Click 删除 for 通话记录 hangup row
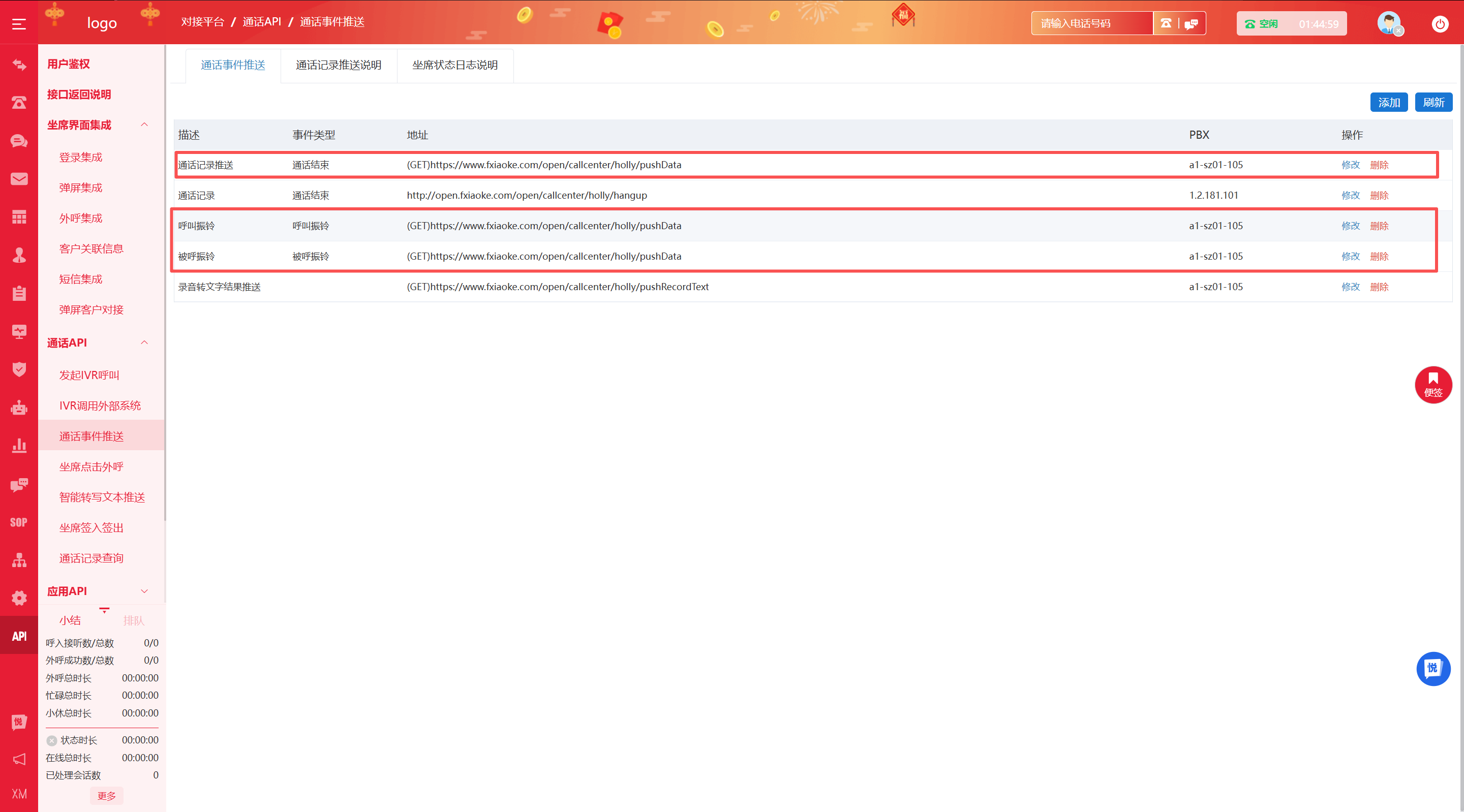 (x=1379, y=196)
